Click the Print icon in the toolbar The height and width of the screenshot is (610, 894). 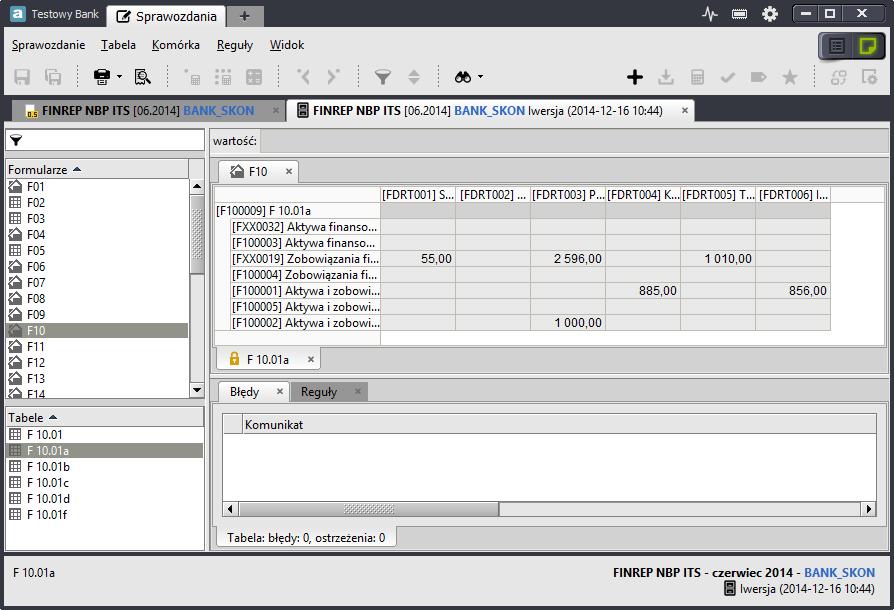[x=101, y=77]
